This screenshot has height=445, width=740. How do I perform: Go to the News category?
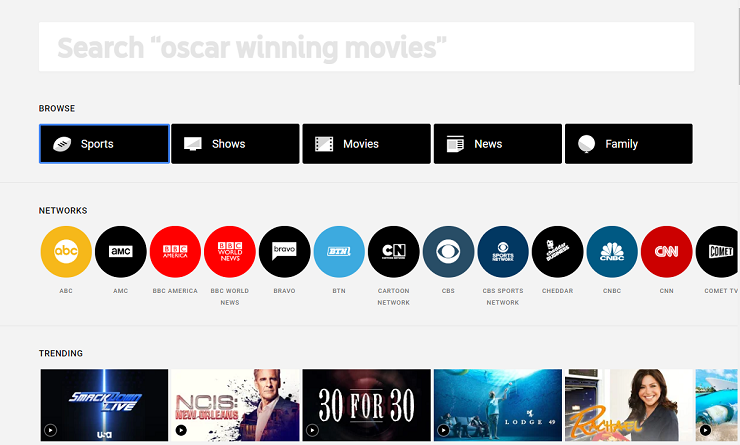[497, 144]
